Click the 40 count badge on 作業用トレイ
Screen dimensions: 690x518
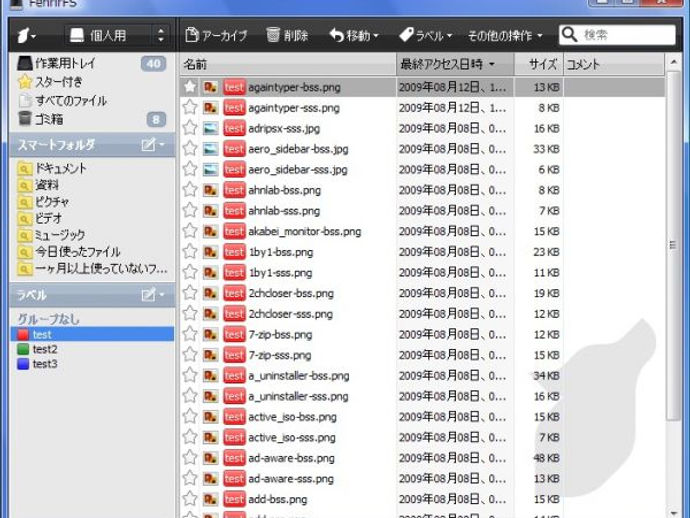click(153, 64)
